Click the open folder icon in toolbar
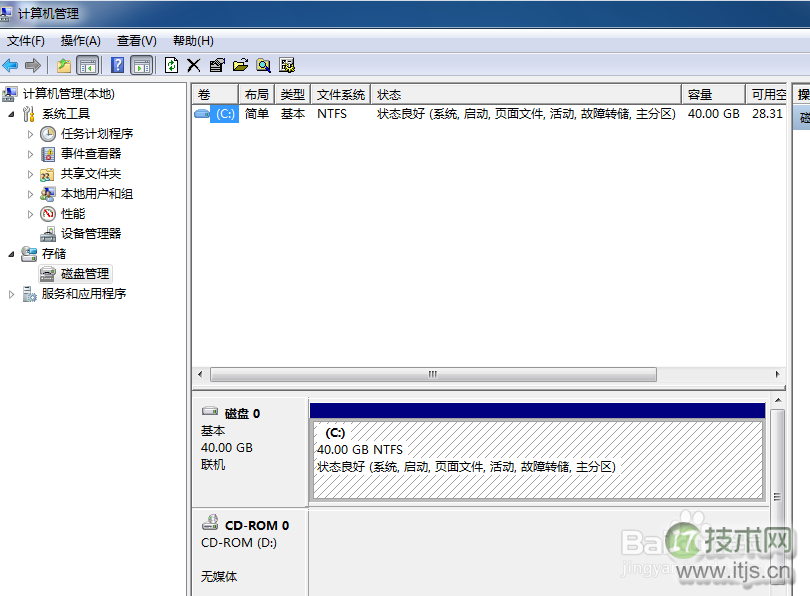This screenshot has width=810, height=596. point(240,65)
